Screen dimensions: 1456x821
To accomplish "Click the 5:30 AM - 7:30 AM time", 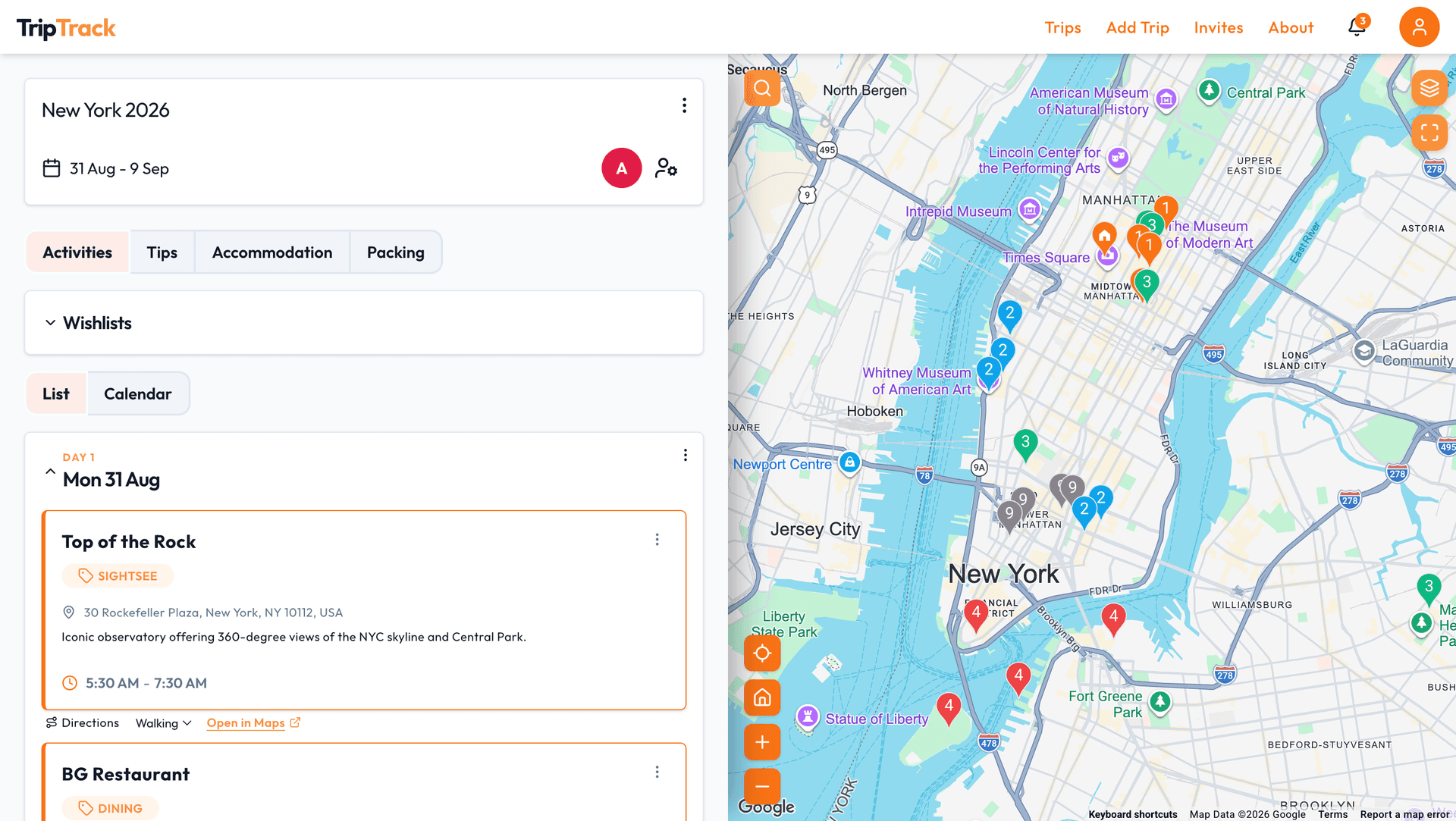I will click(146, 683).
